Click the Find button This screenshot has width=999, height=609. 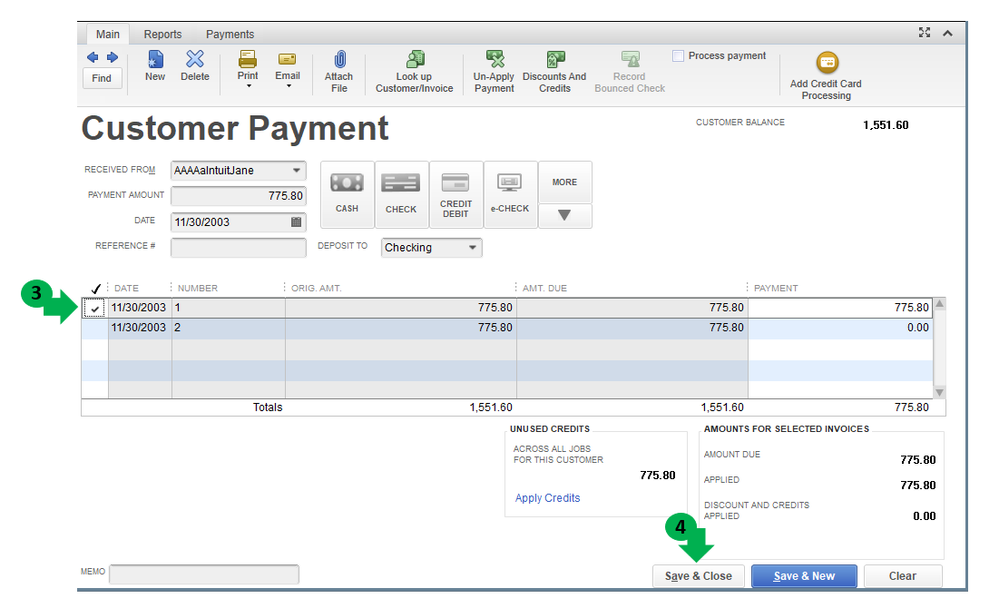[102, 78]
